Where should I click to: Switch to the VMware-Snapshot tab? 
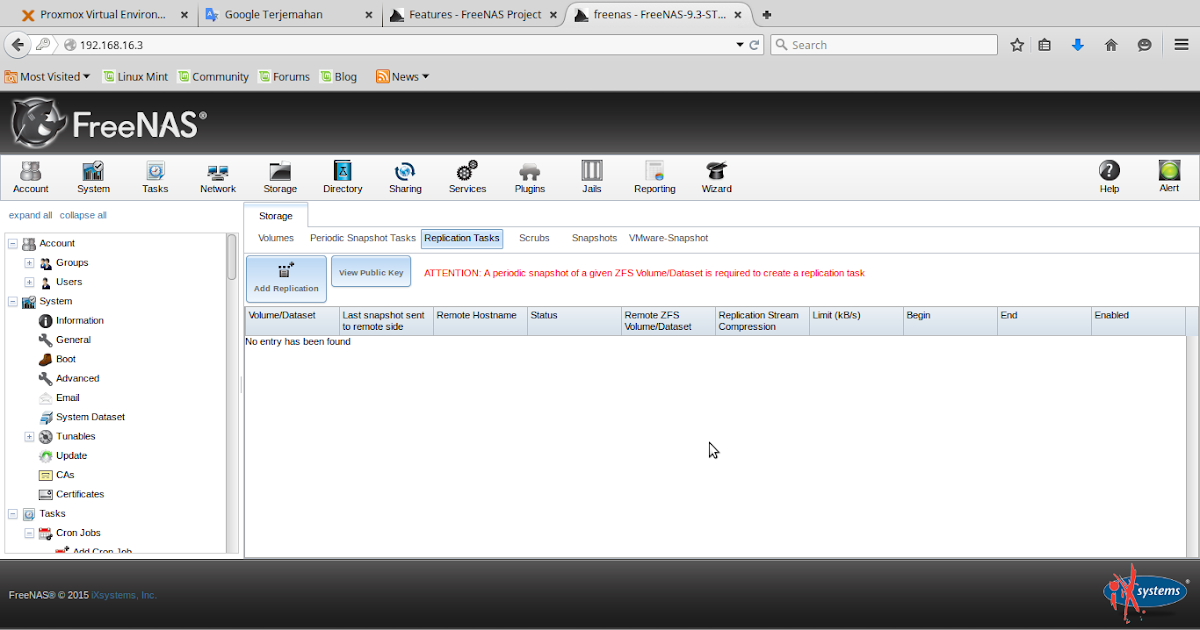click(668, 238)
